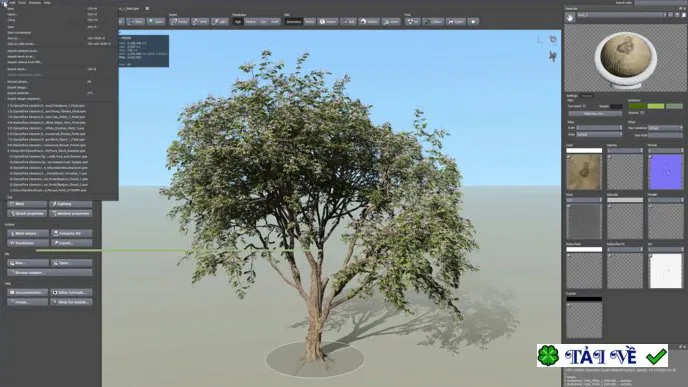Open the Tools menu
Screen dimensions: 688x387
(22, 3)
